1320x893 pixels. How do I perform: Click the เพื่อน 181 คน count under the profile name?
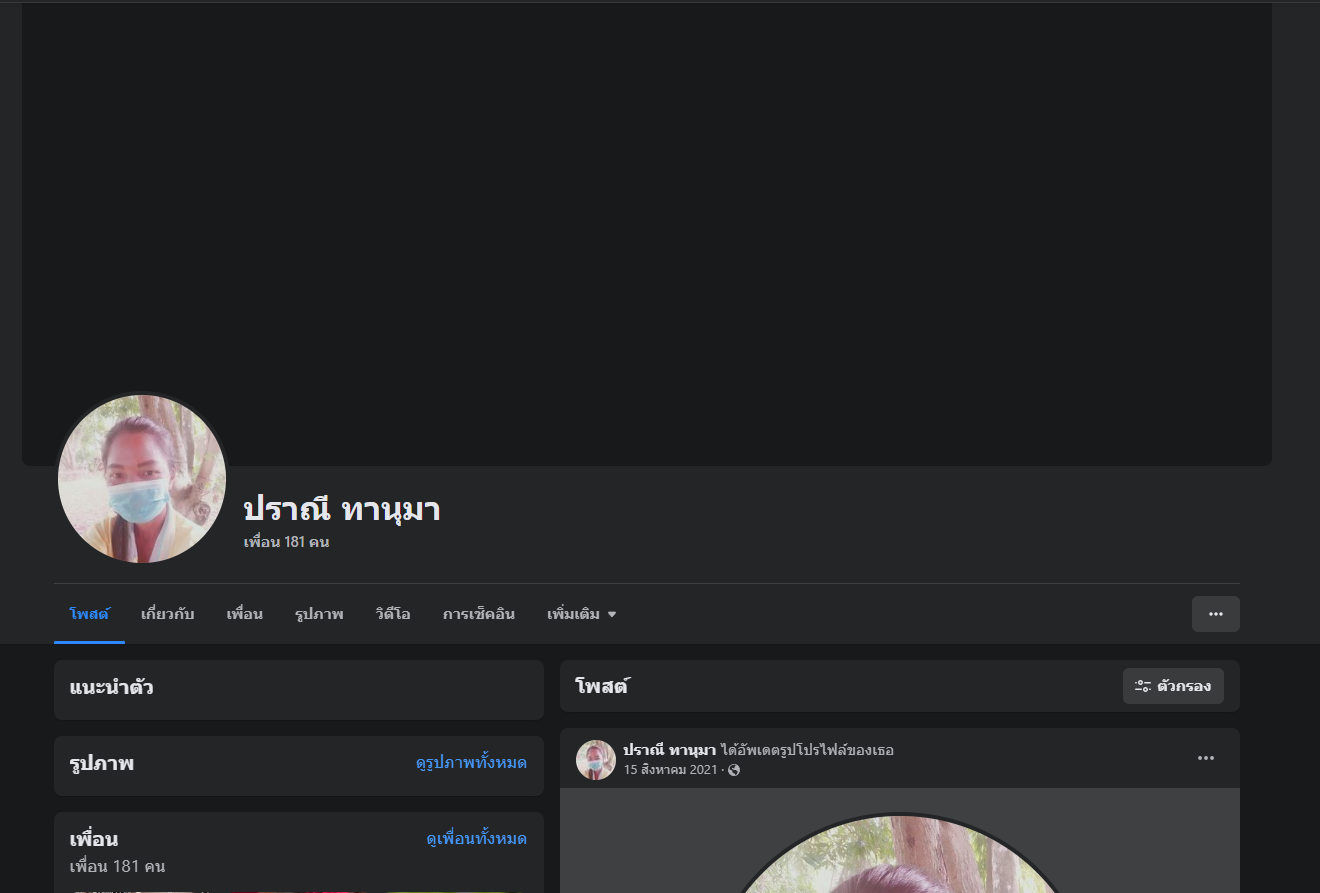(x=286, y=542)
